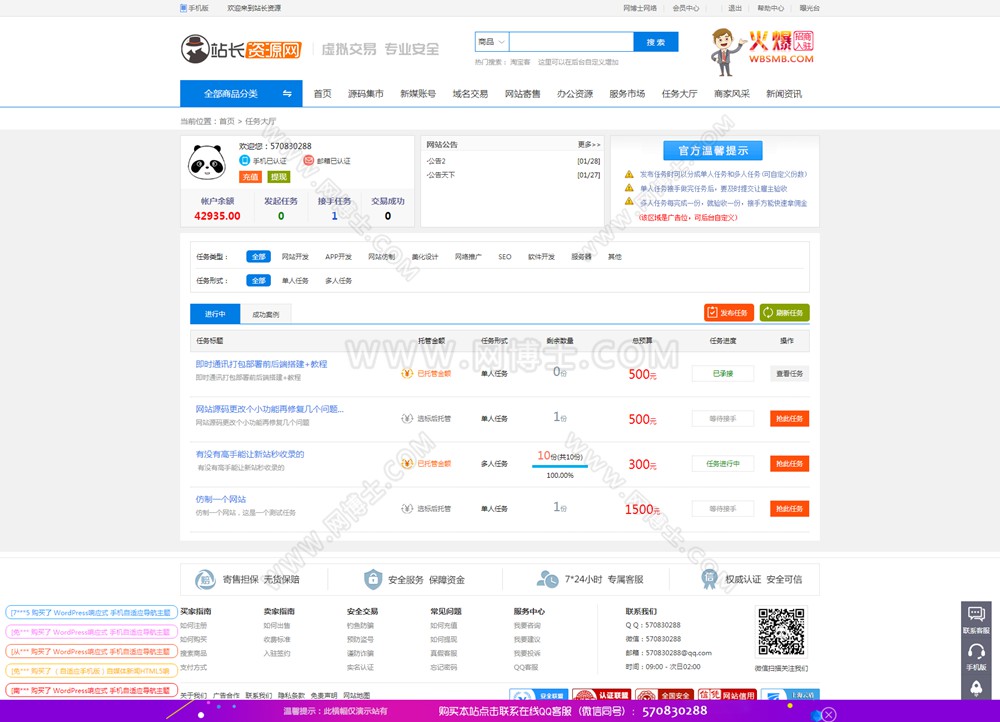Click the 权威认证 ribbon badge icon
Screen dimensions: 1000x722
tap(709, 578)
